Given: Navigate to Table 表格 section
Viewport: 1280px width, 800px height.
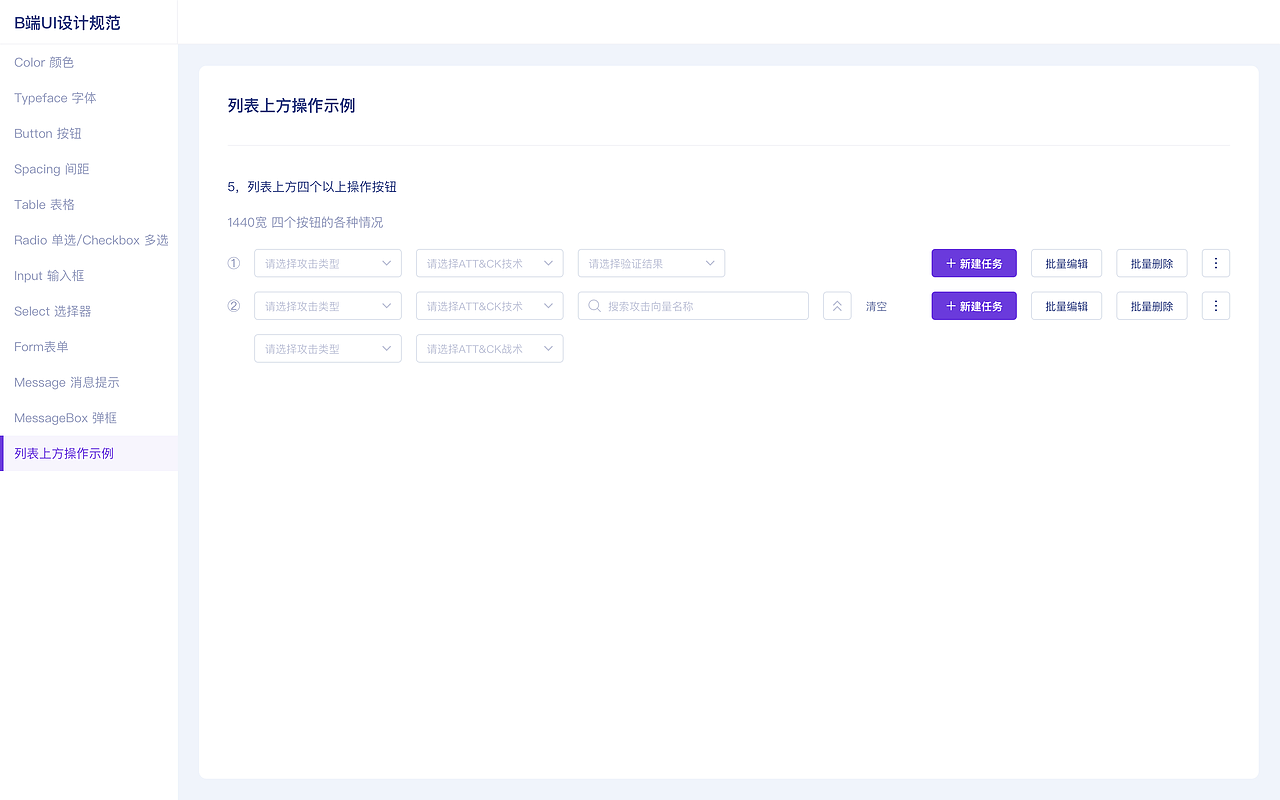Looking at the screenshot, I should [x=45, y=204].
